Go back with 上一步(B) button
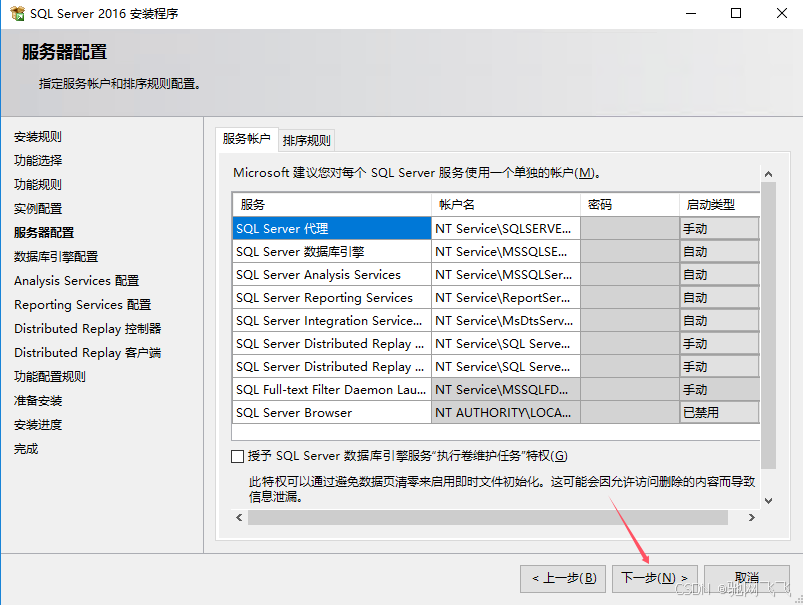This screenshot has width=803, height=605. click(563, 578)
